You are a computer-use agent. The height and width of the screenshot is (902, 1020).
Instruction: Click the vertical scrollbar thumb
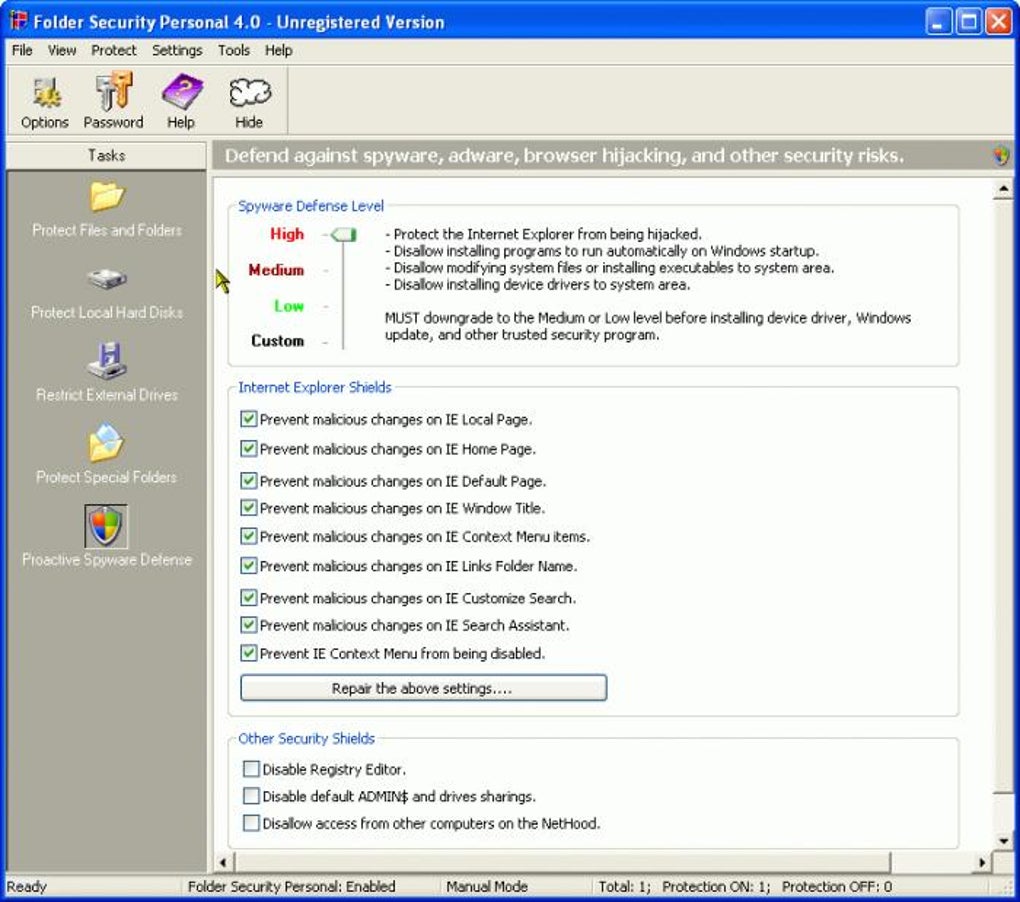click(x=1004, y=497)
